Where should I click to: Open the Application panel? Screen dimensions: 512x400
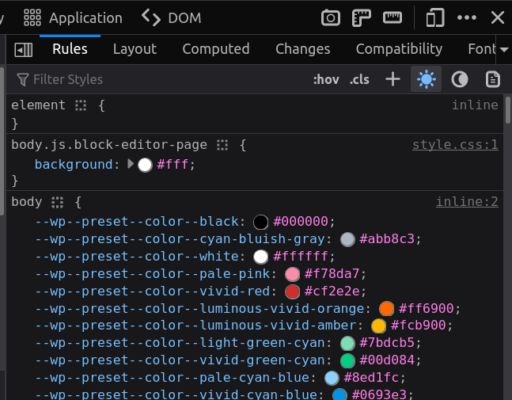click(x=73, y=18)
